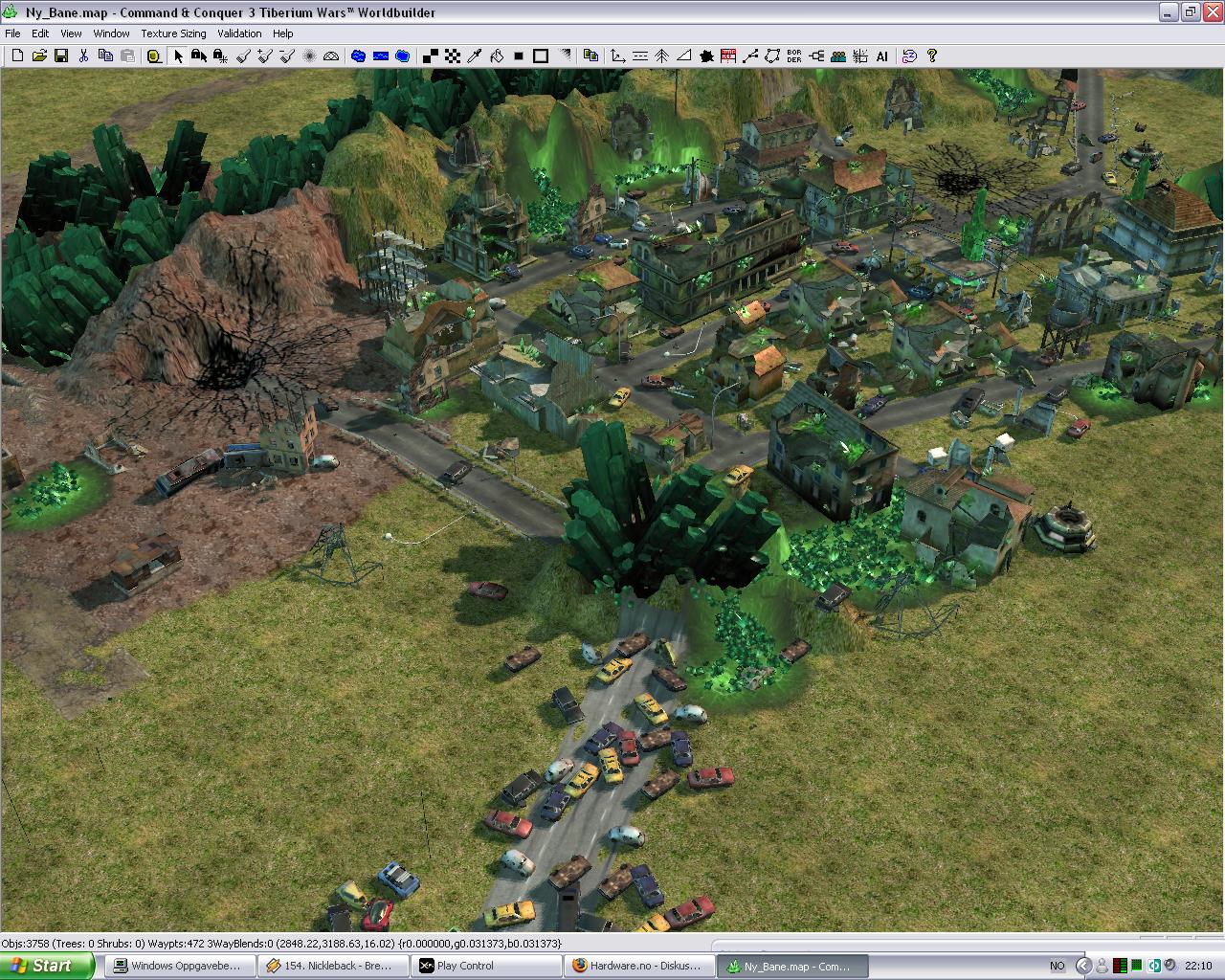This screenshot has width=1225, height=980.
Task: Choose the polygon area trigger tool
Action: coord(772,56)
